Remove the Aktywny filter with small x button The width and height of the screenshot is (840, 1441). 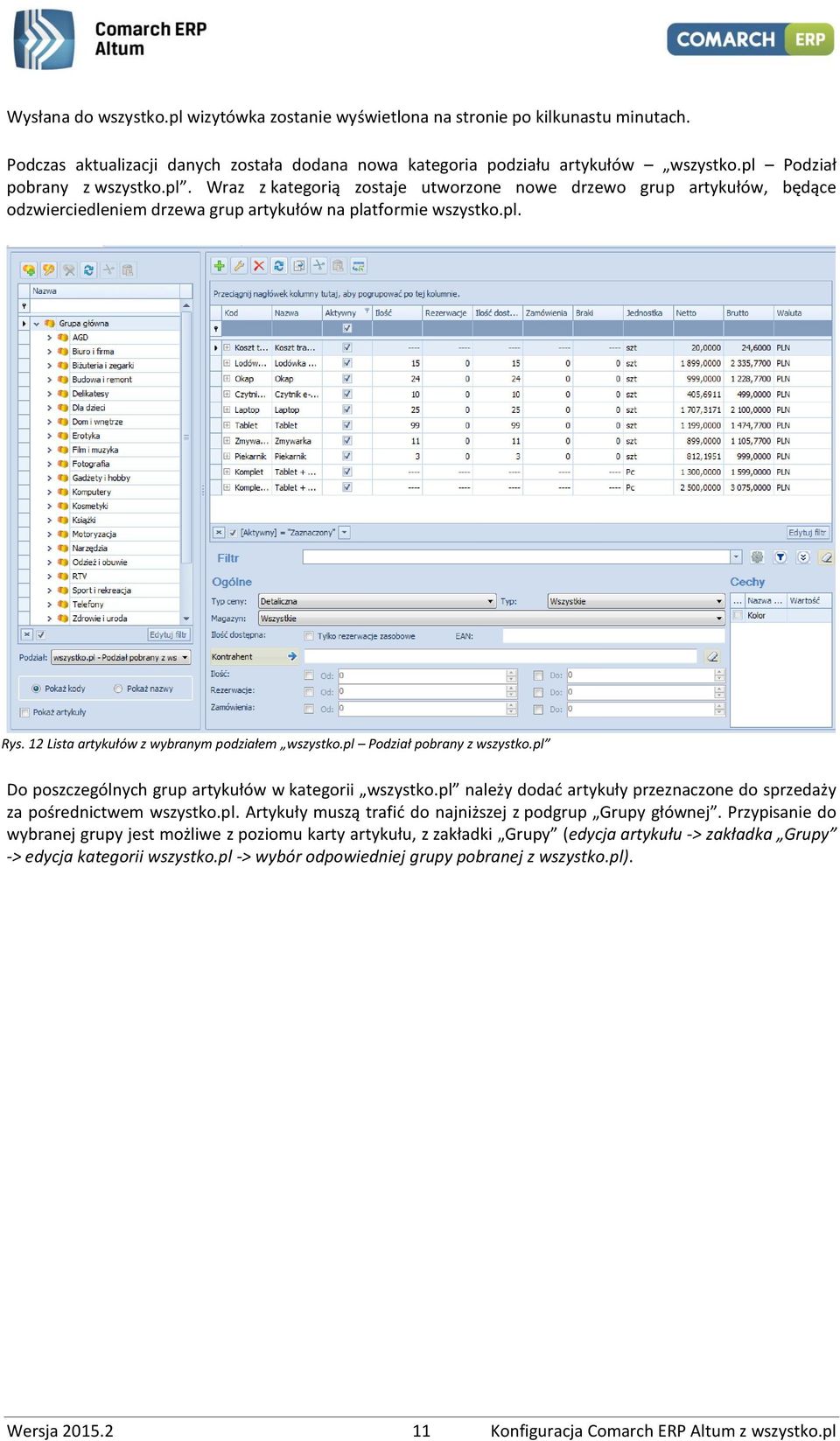pos(219,532)
